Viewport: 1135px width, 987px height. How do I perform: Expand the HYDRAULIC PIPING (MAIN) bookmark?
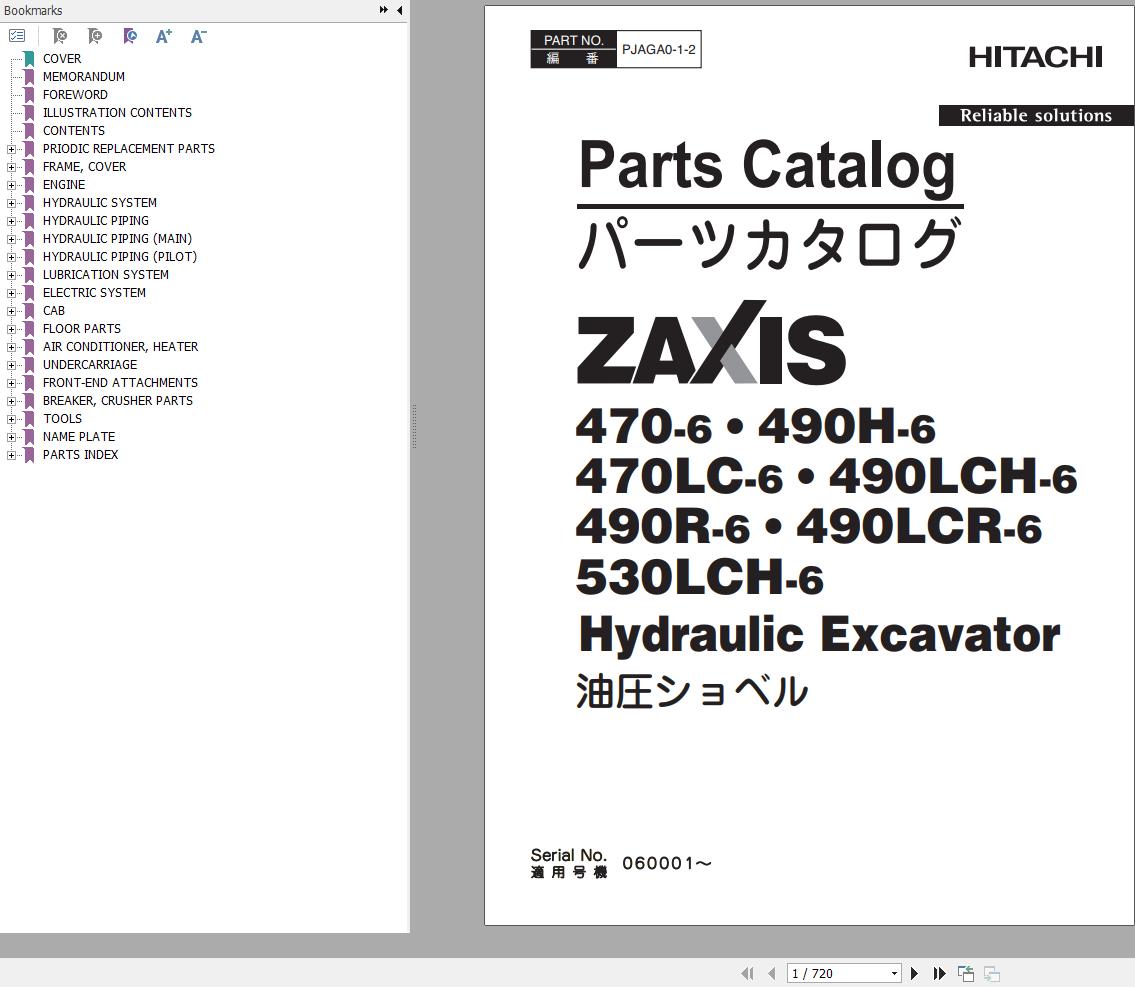click(11, 239)
